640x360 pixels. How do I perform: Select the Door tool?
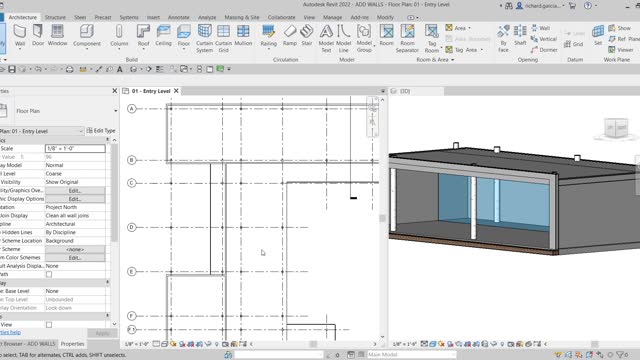pyautogui.click(x=38, y=35)
